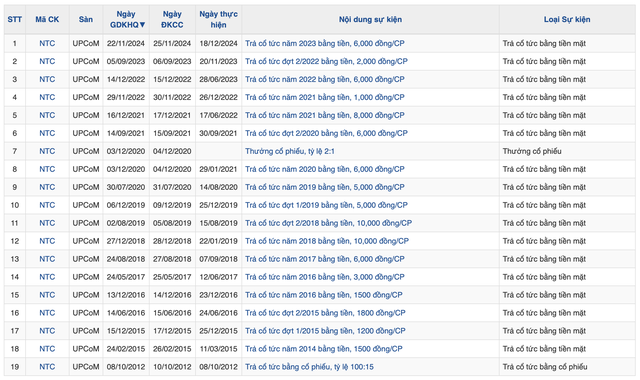Open event 'Trả cổ tức năm 2018 bằng tiền, 10,000 đồng/CP'
The height and width of the screenshot is (380, 640).
click(x=327, y=241)
